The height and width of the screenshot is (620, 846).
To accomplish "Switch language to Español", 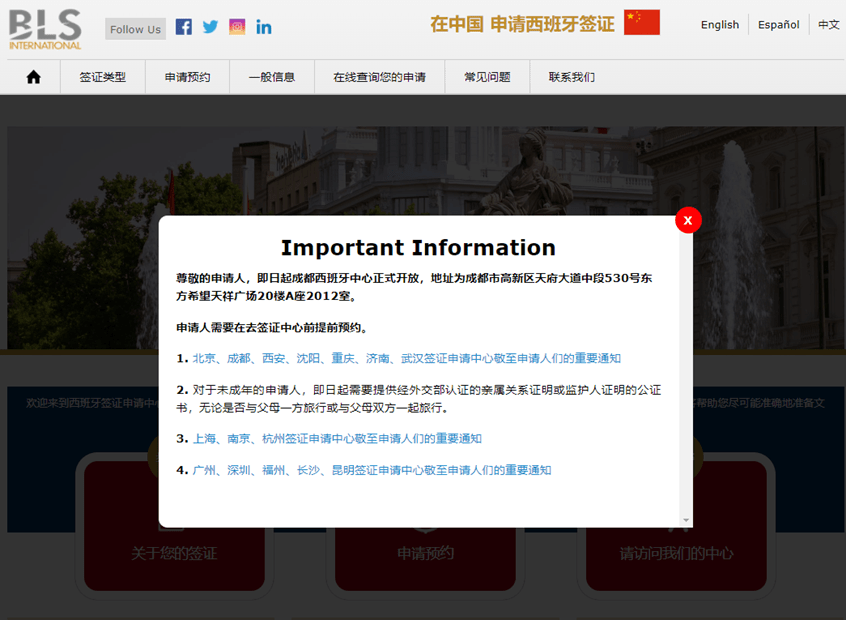I will (778, 25).
